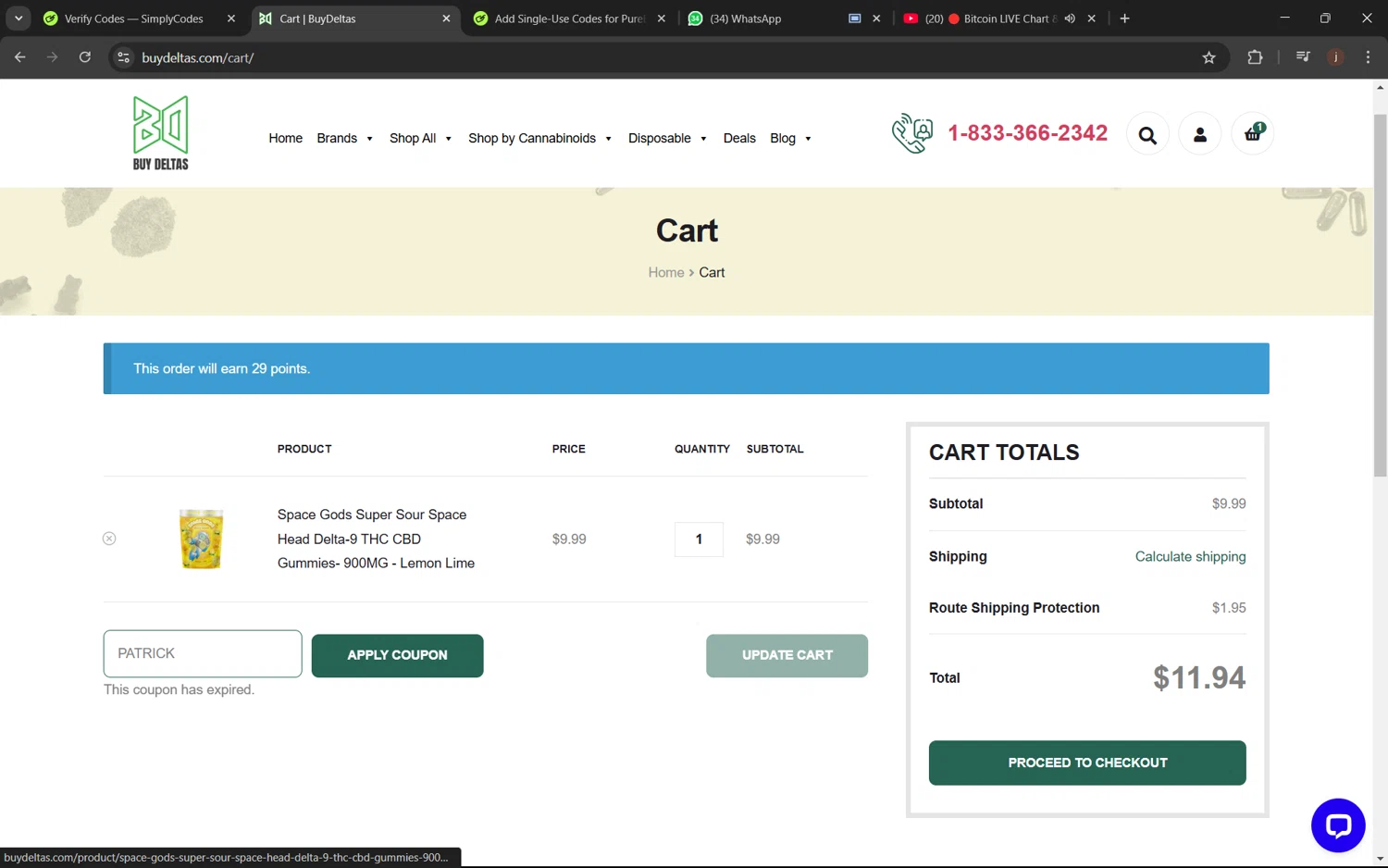The width and height of the screenshot is (1388, 868).
Task: Expand the Brands menu
Action: [344, 138]
